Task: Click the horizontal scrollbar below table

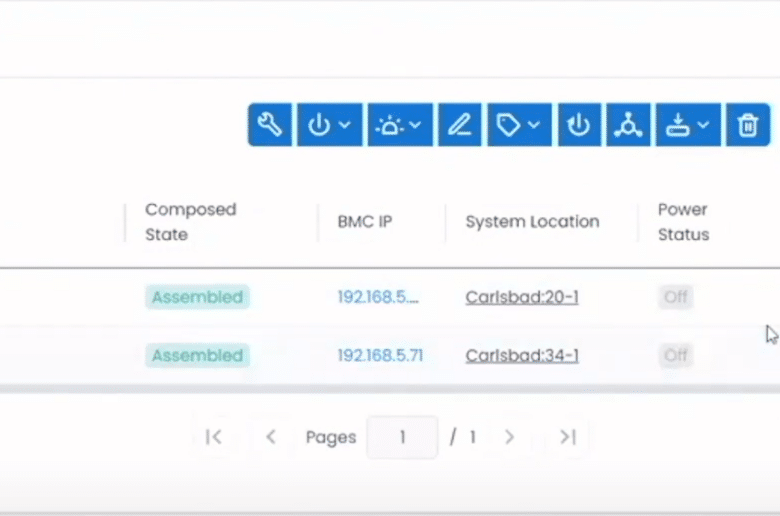Action: pyautogui.click(x=390, y=389)
